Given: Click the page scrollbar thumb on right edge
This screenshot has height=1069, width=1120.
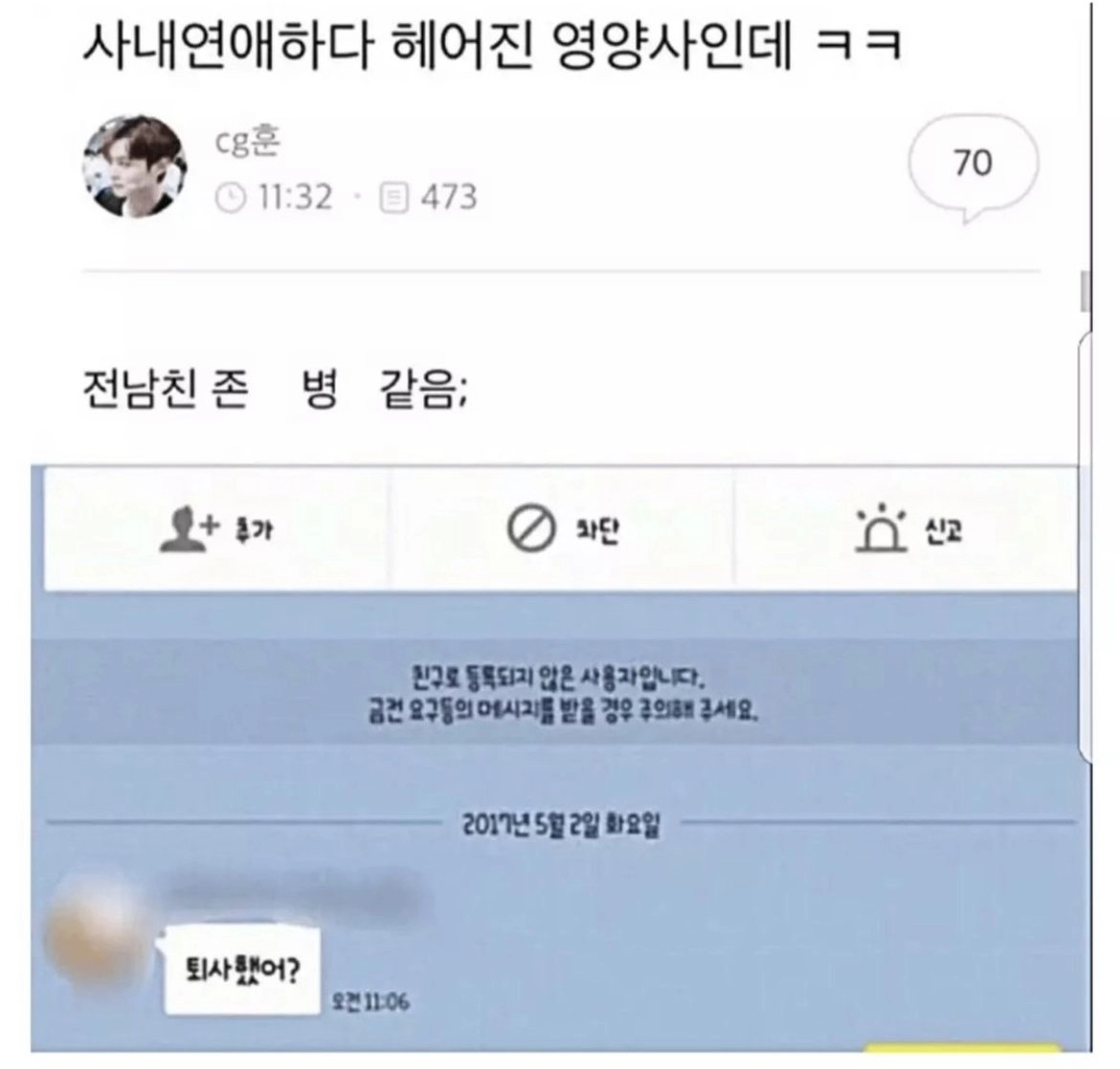Looking at the screenshot, I should click(1086, 291).
